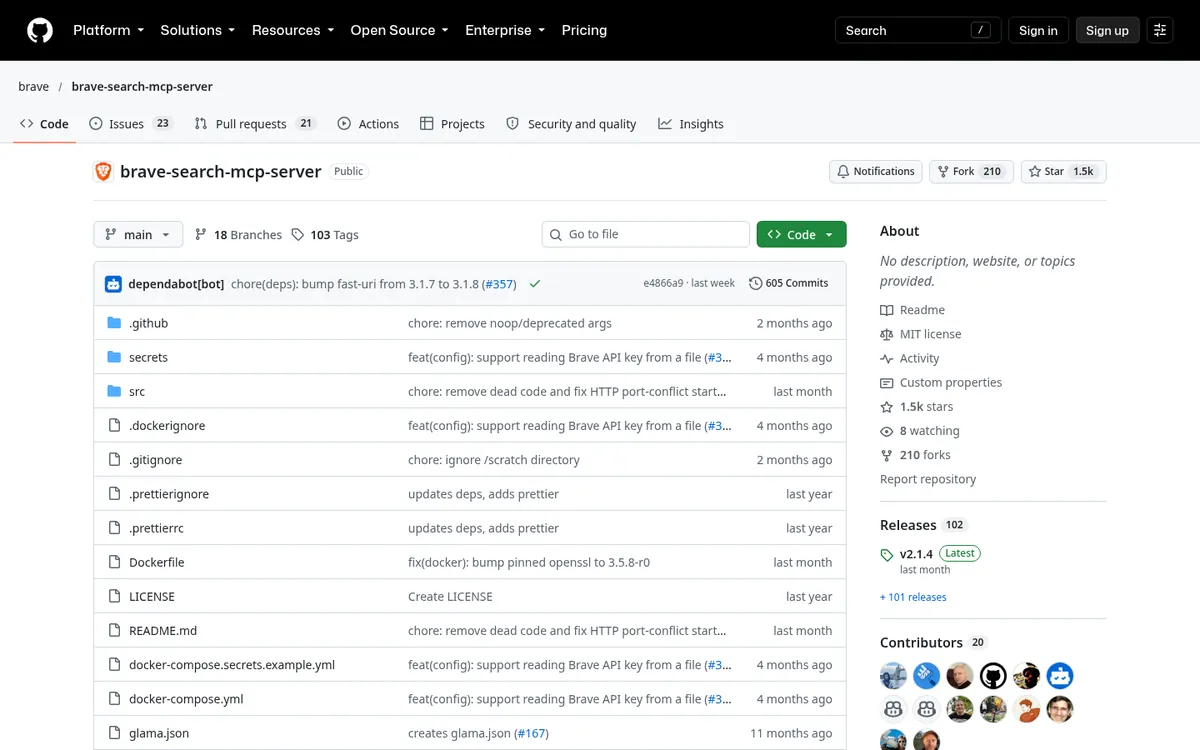Open the green Code dropdown button

point(801,234)
